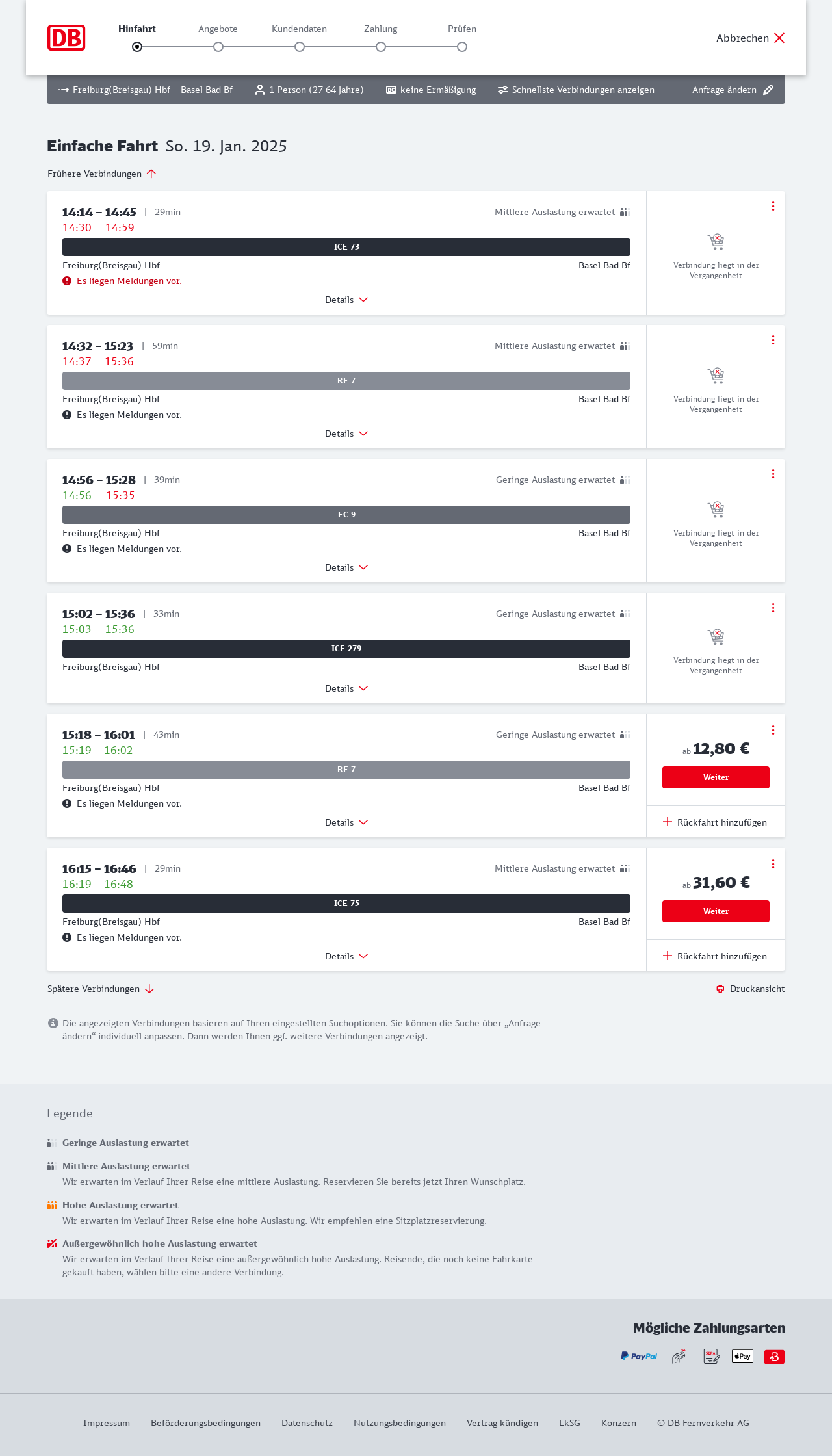This screenshot has height=1456, width=832.
Task: Open three-dot menu for ICE 73 connection
Action: (773, 206)
